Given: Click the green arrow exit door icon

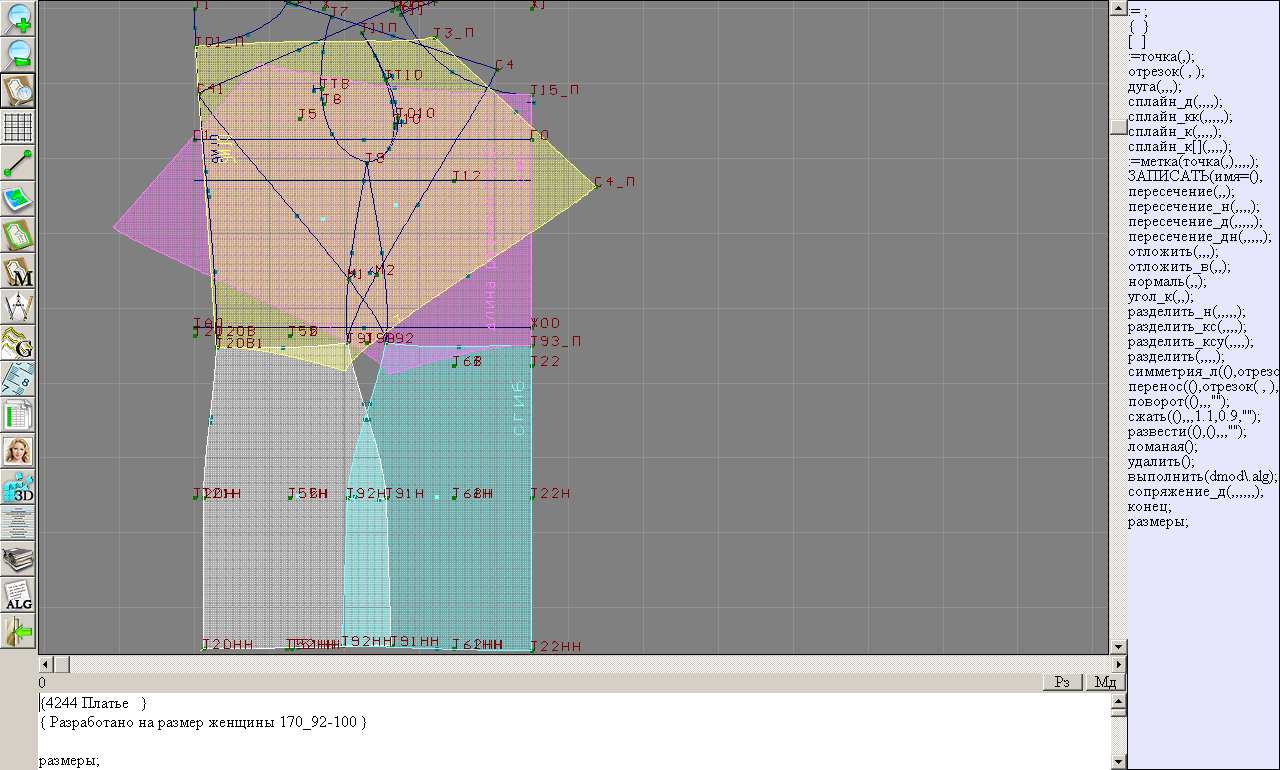Looking at the screenshot, I should click(x=19, y=631).
